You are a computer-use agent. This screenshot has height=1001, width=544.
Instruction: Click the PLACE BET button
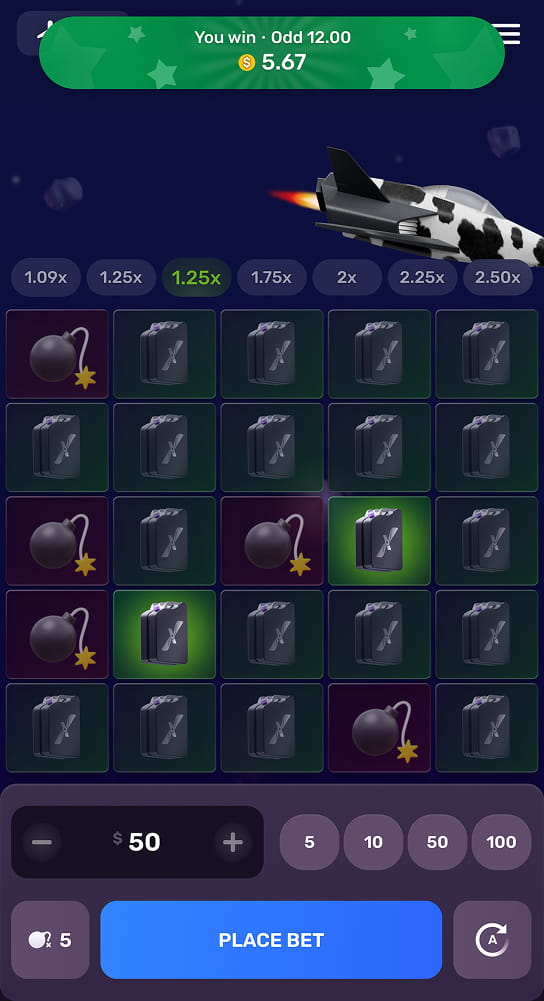(x=271, y=940)
